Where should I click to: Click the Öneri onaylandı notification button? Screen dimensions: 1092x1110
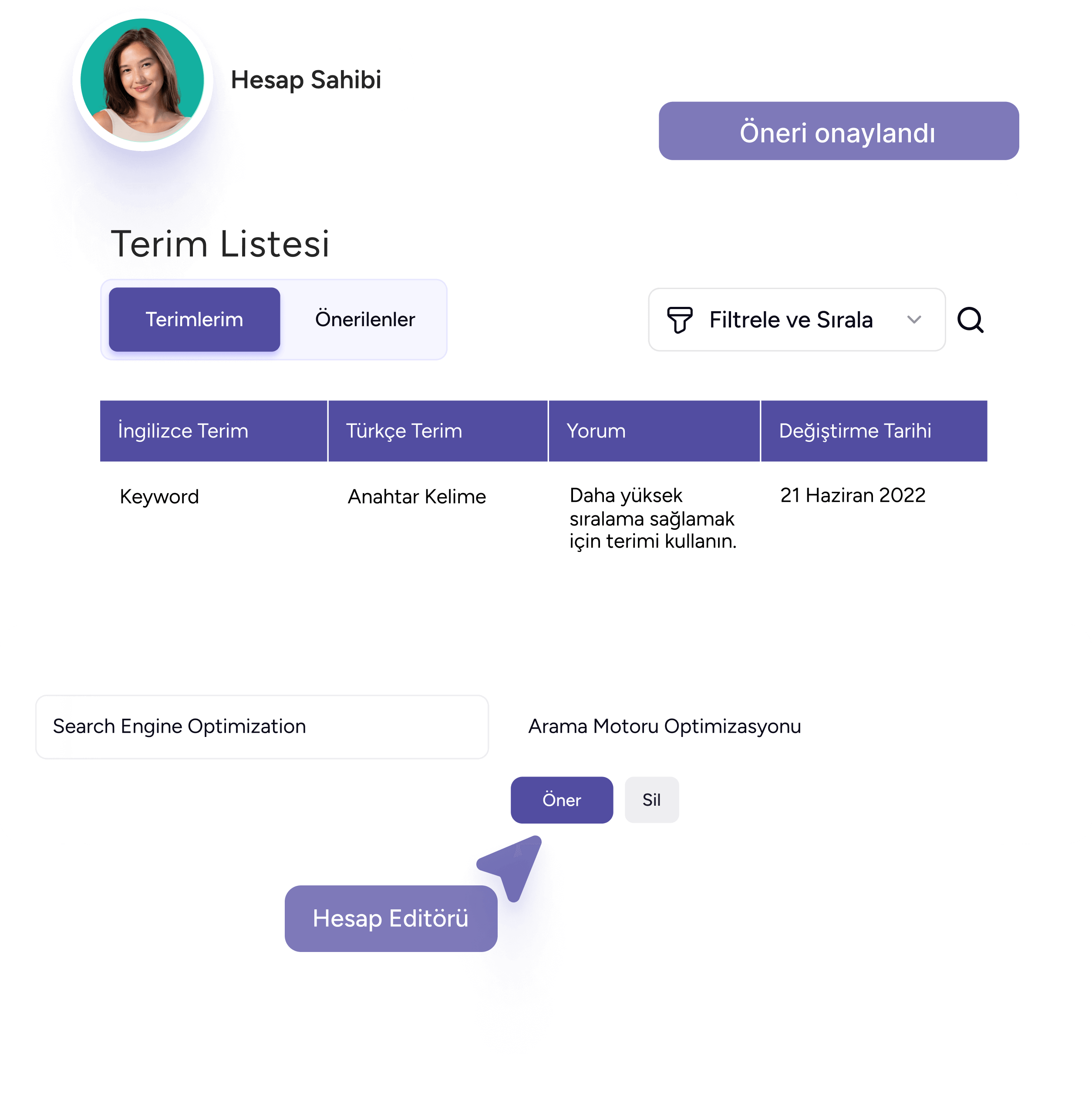pos(838,131)
